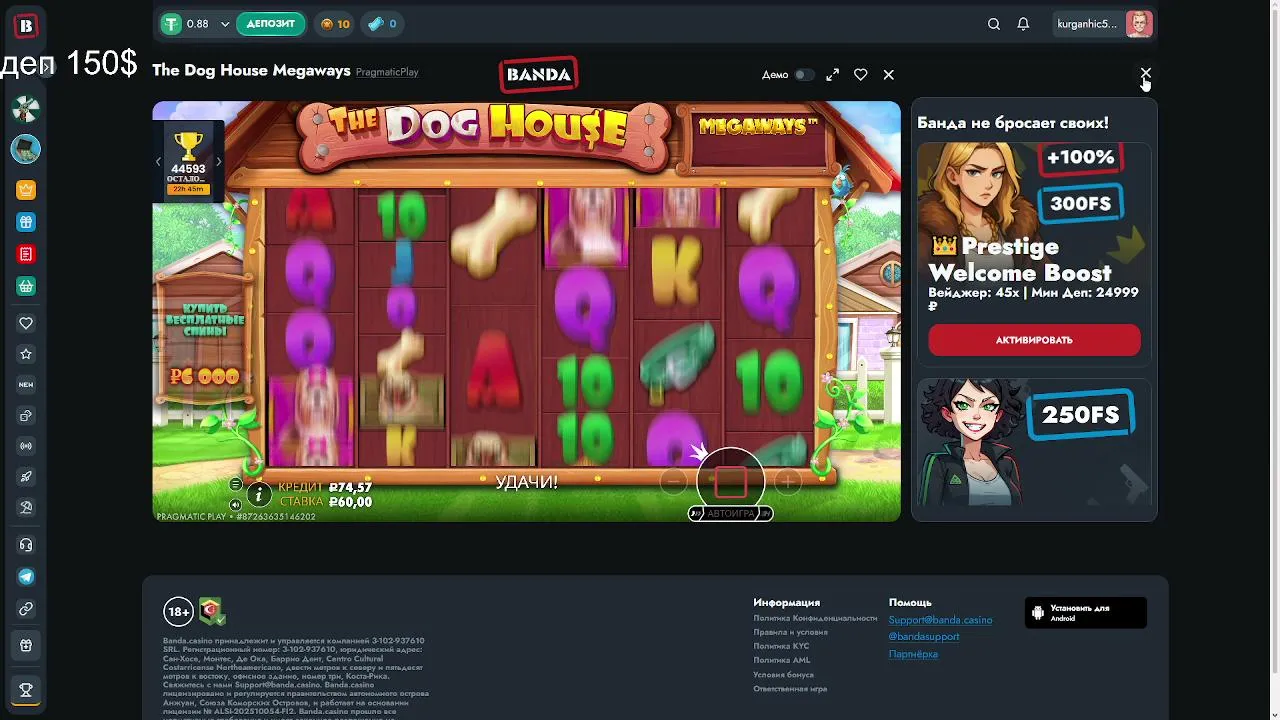Go to previous tournament with left arrow

(158, 161)
